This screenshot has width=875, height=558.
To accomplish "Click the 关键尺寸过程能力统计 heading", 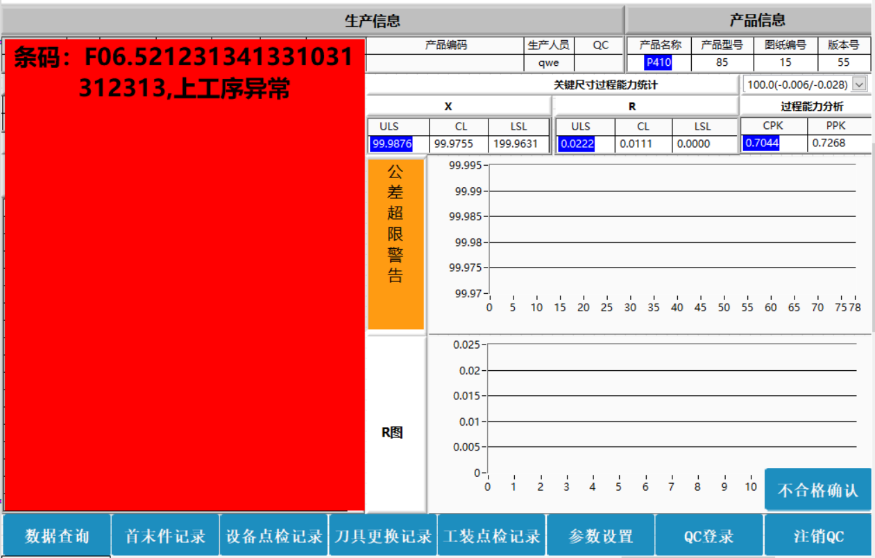I will pyautogui.click(x=605, y=85).
